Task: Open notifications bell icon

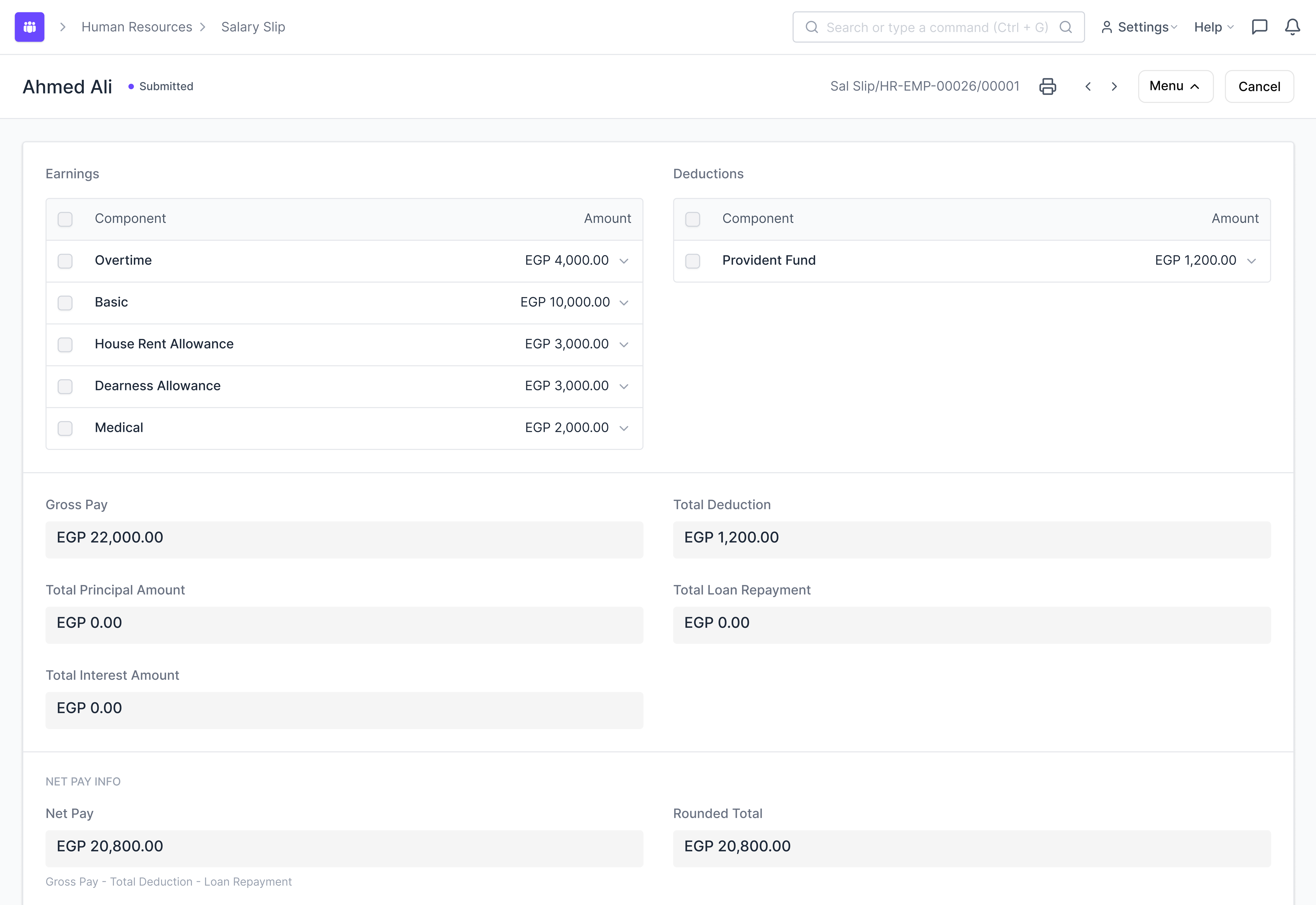Action: click(x=1292, y=27)
